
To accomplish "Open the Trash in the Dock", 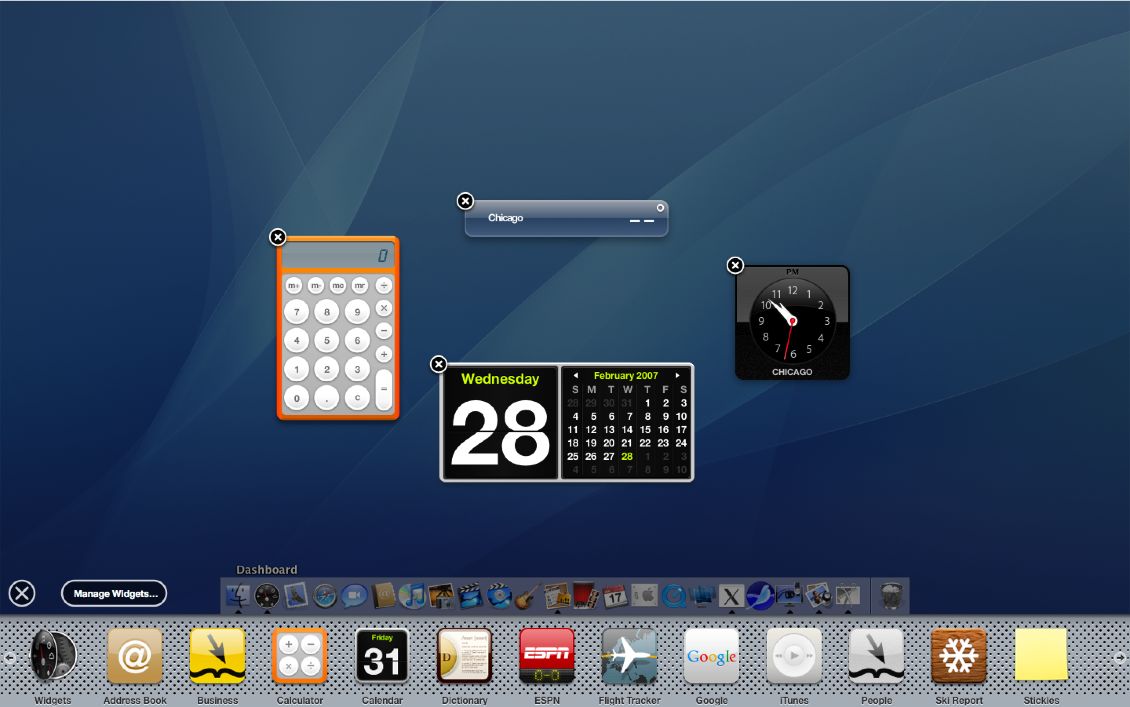I will pyautogui.click(x=891, y=596).
